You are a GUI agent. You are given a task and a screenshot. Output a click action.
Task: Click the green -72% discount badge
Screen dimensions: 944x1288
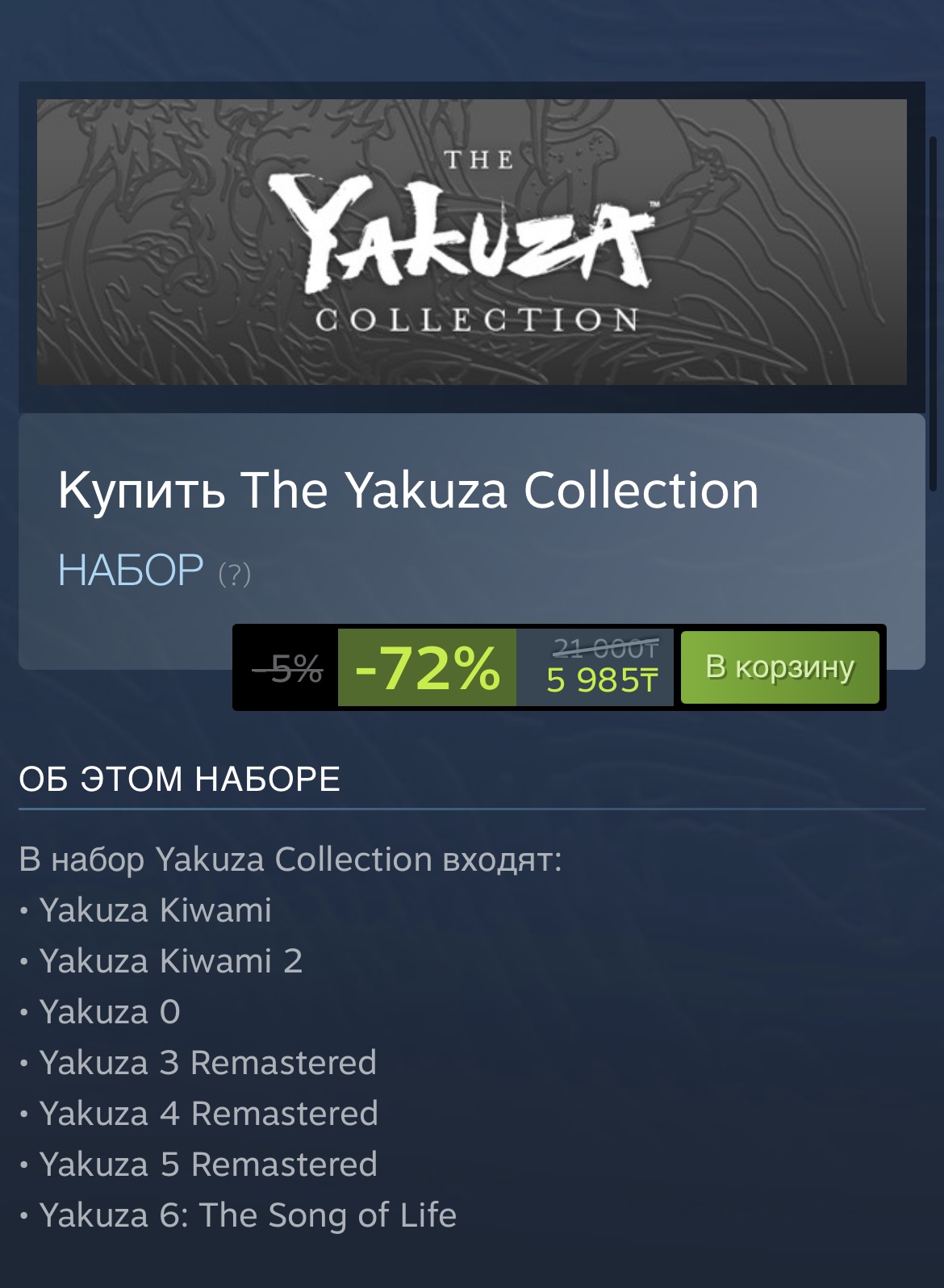(427, 667)
